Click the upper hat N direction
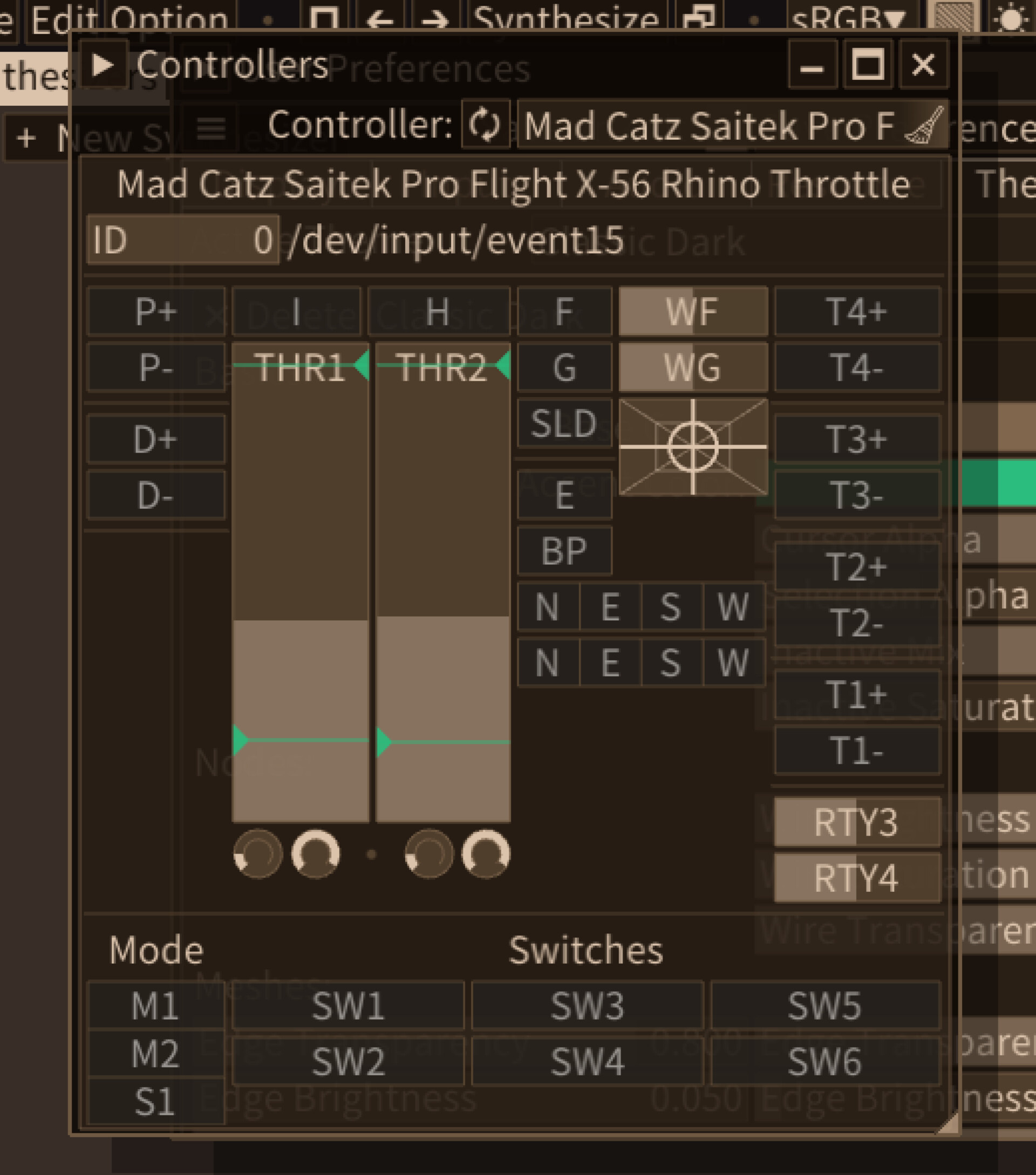 coord(548,606)
